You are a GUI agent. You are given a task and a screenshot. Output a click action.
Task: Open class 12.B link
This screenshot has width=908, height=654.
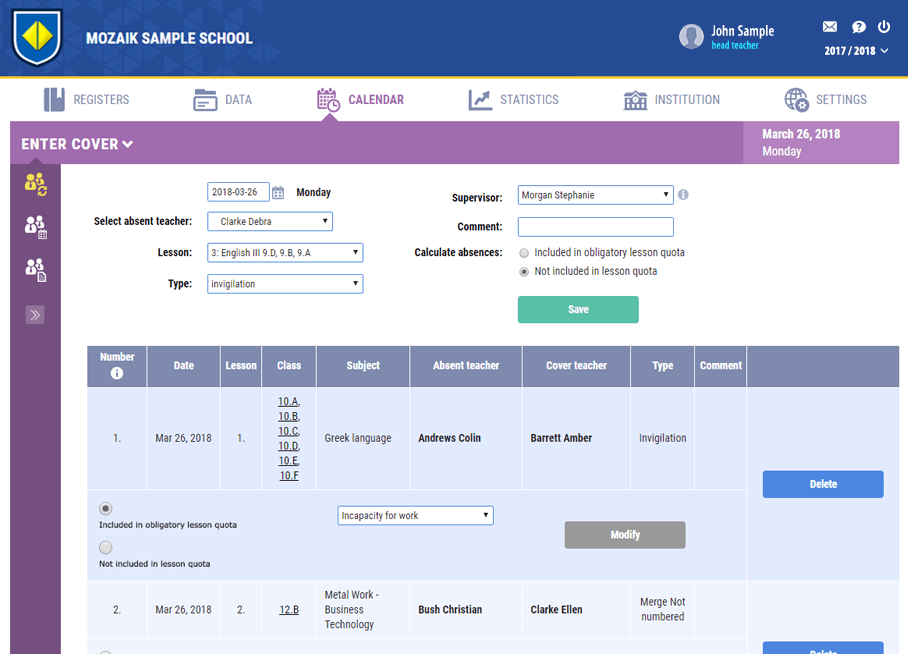coord(288,610)
